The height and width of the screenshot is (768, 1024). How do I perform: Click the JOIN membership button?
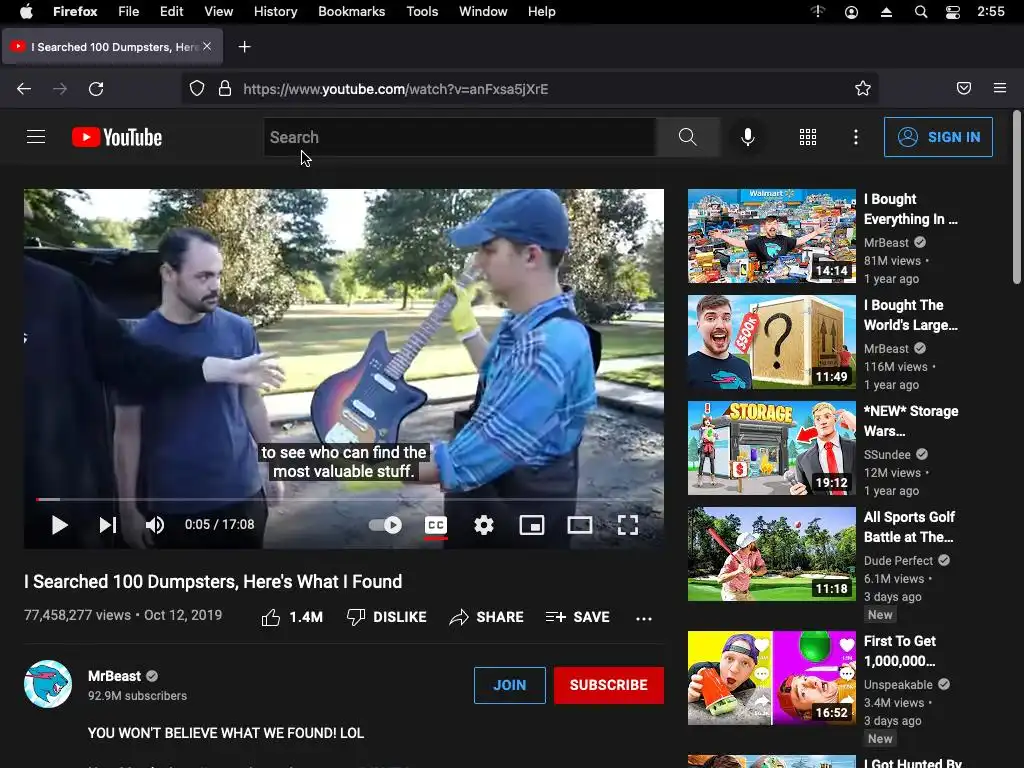pos(509,685)
